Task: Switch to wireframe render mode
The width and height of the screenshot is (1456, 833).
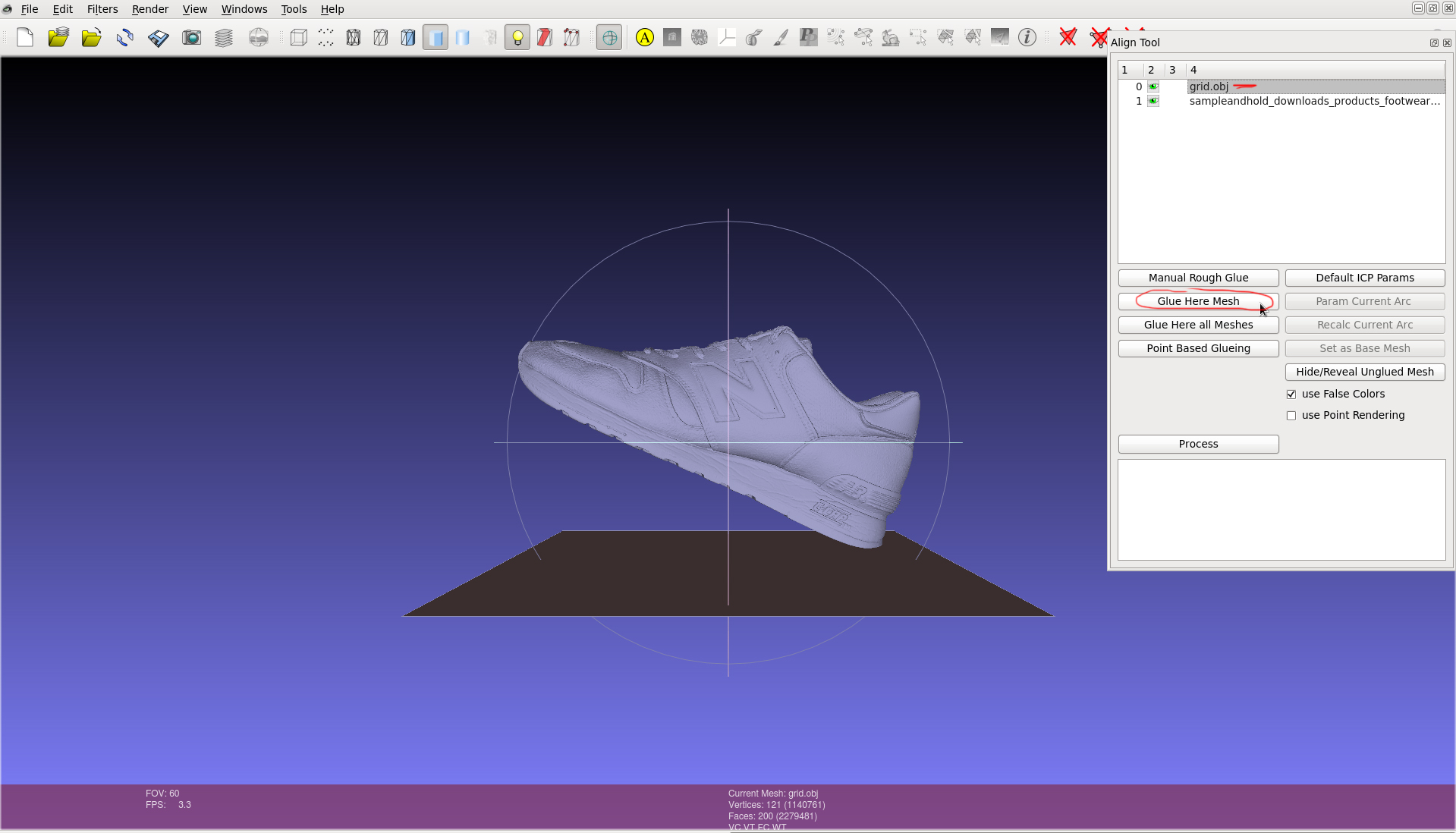Action: [354, 37]
